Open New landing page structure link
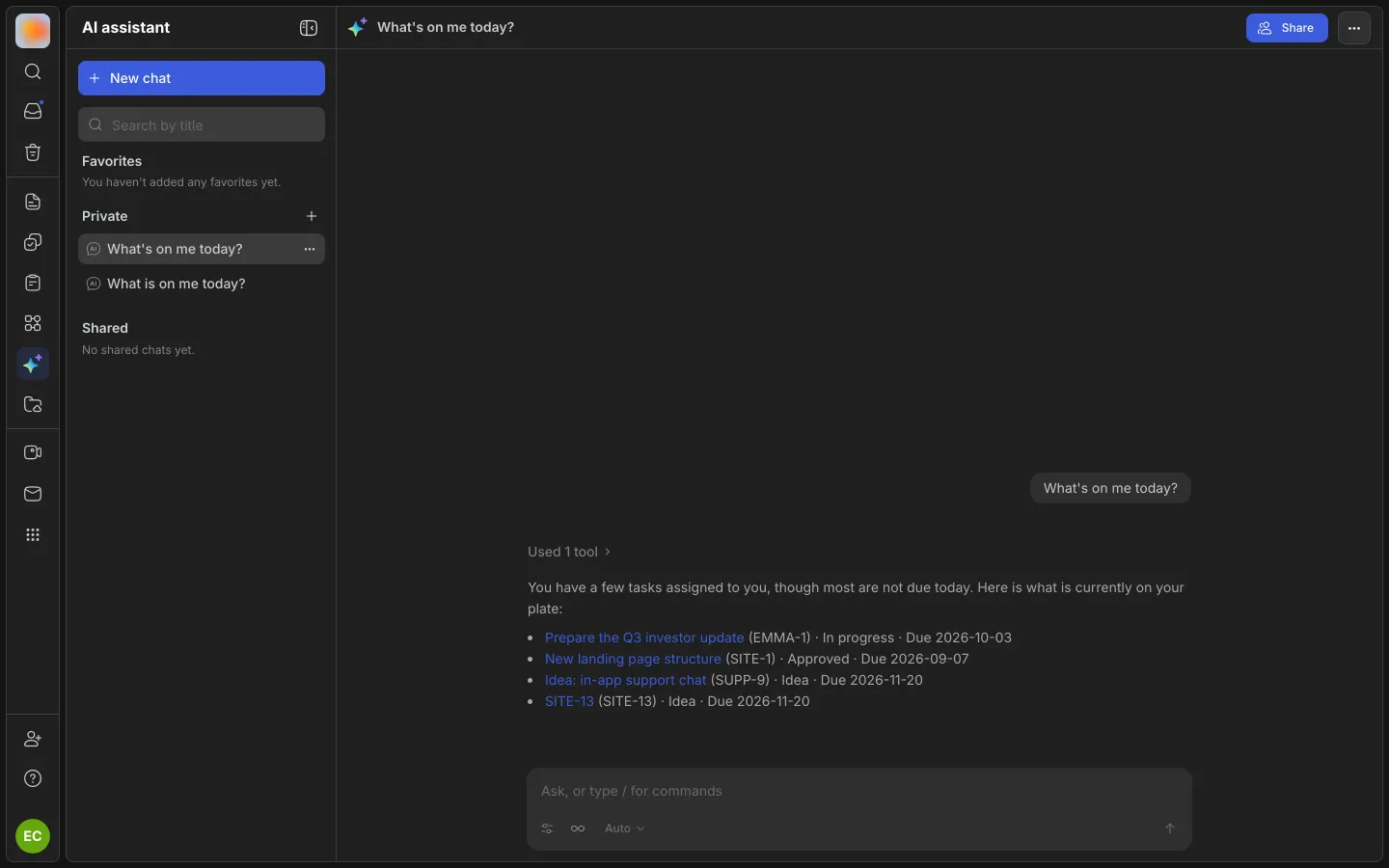 (x=633, y=659)
